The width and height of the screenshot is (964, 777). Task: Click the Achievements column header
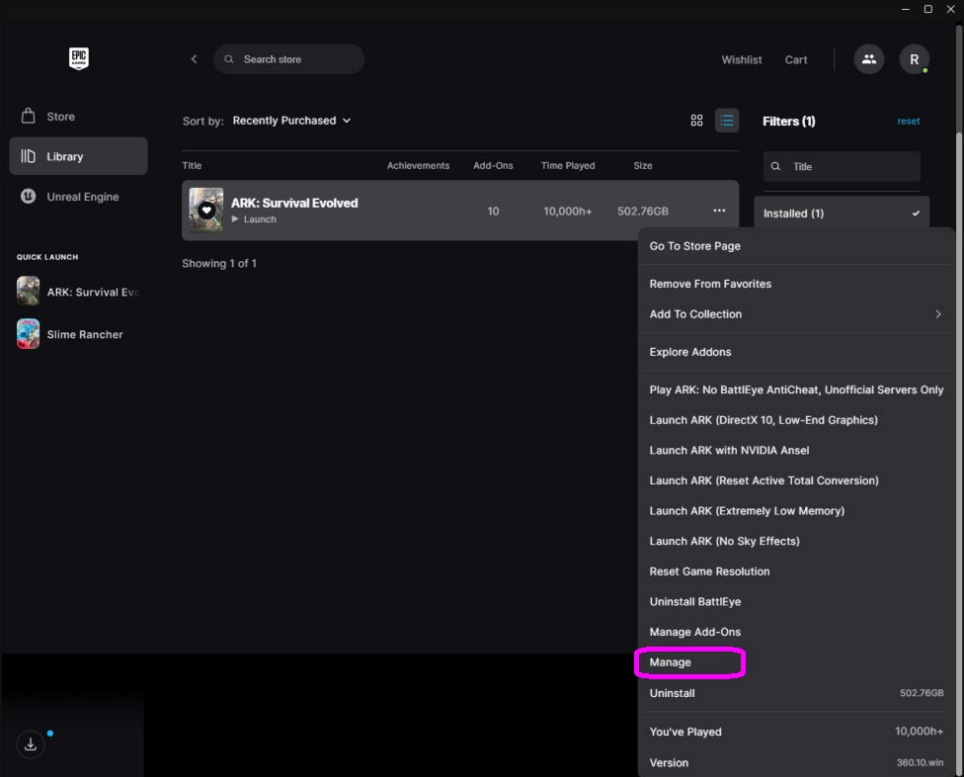pos(418,165)
